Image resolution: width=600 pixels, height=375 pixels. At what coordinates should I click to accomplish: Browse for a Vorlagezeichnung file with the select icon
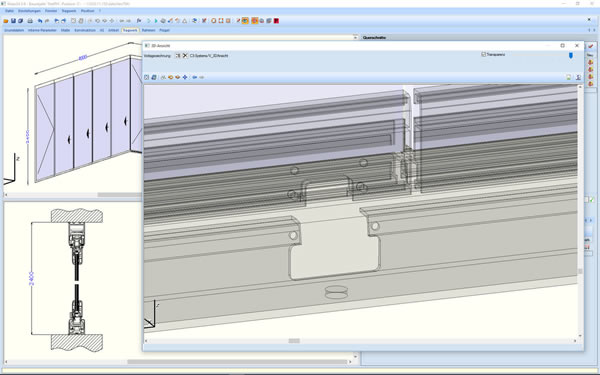[178, 55]
